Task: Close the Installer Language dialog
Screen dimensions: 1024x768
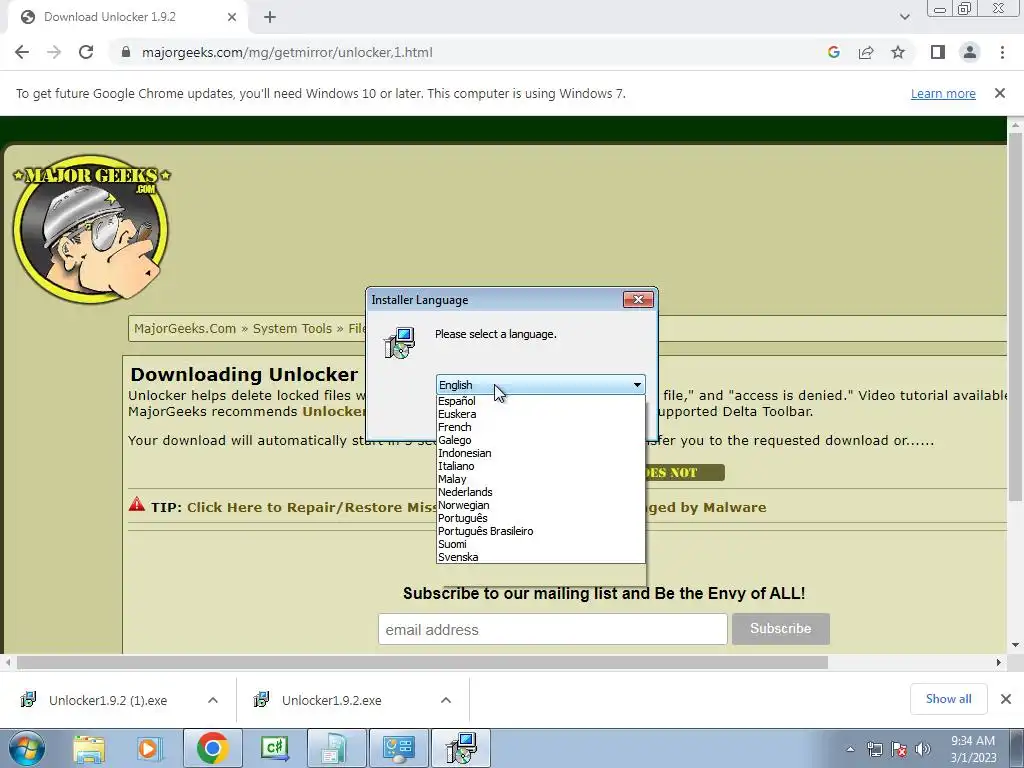Action: coord(638,299)
